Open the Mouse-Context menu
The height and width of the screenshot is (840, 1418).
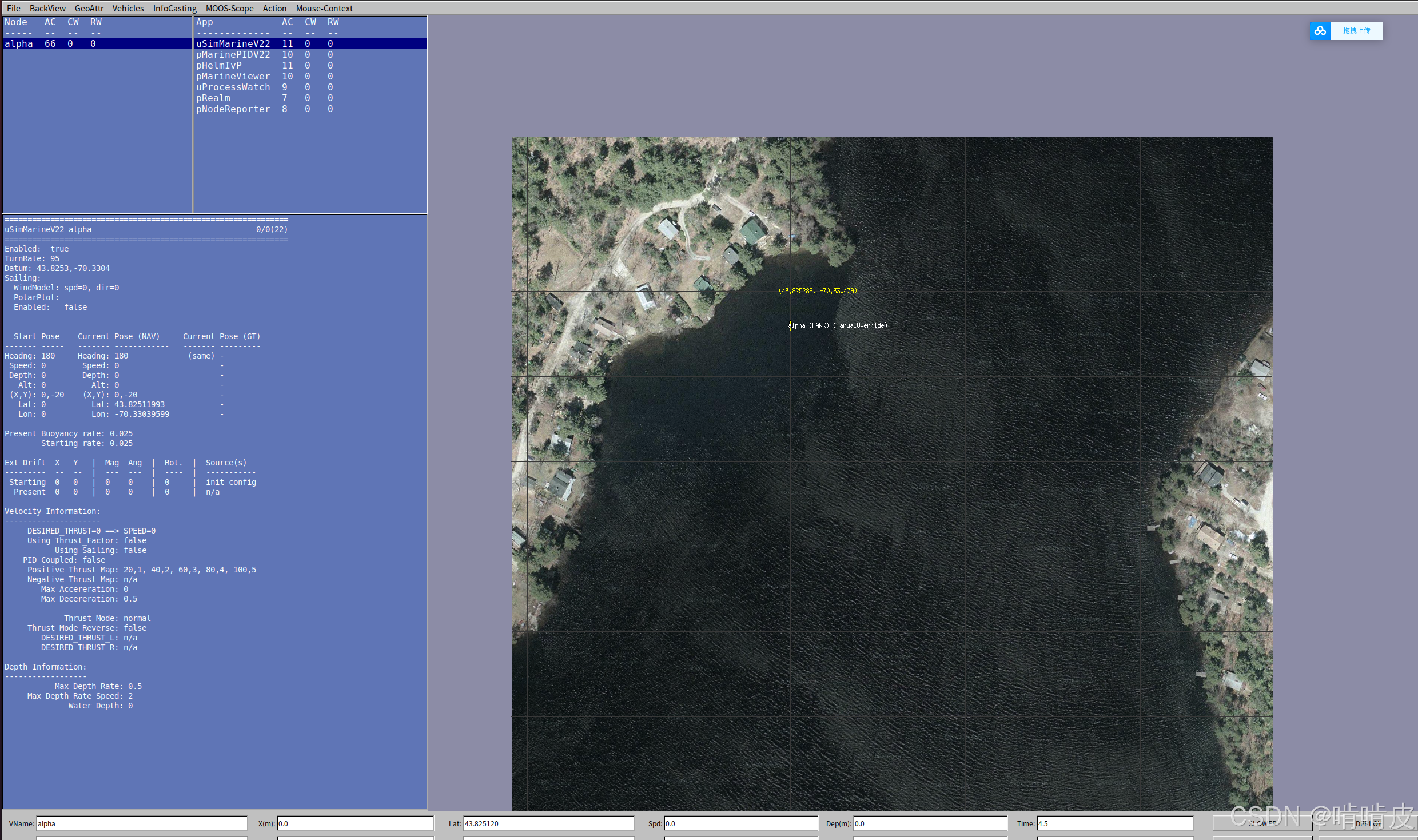point(324,9)
